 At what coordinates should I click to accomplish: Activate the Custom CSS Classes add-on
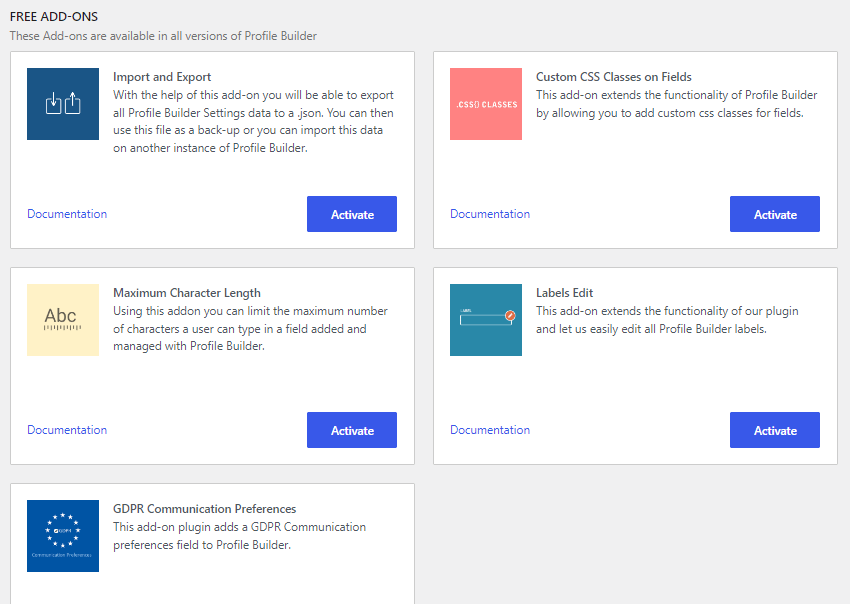click(774, 213)
